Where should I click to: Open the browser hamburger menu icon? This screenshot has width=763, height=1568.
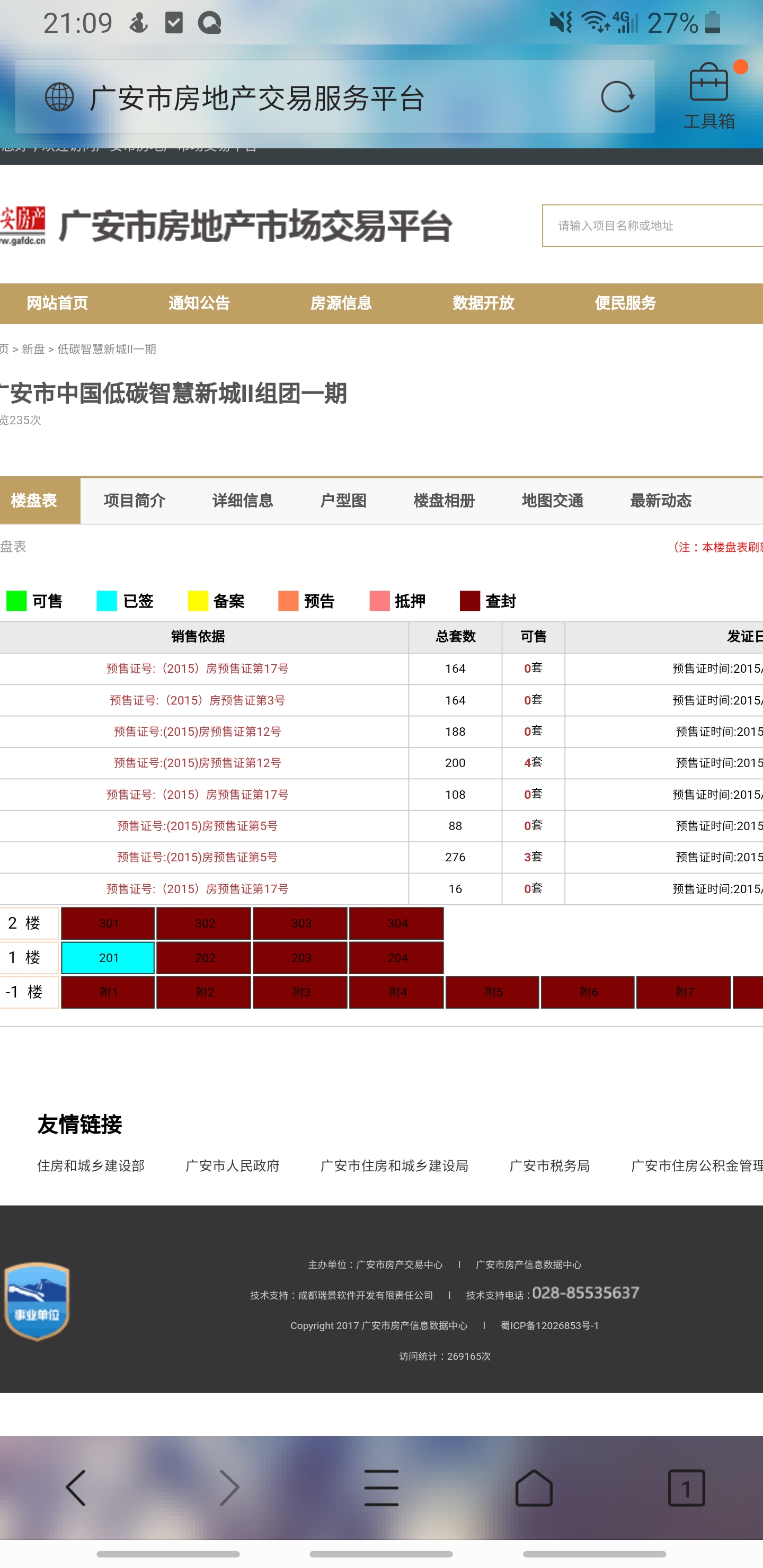tap(381, 1487)
